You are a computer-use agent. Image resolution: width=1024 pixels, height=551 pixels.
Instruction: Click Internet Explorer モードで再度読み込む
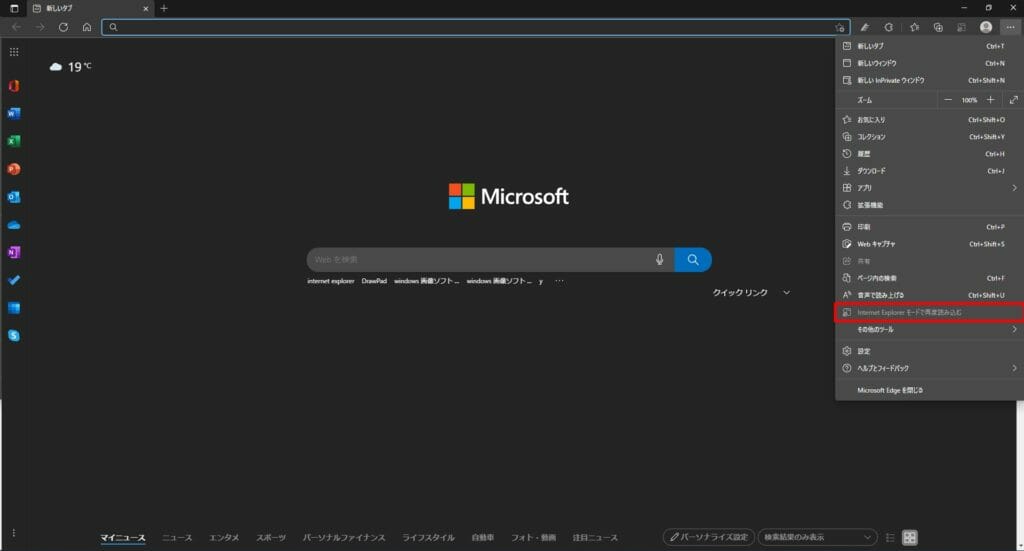(929, 313)
